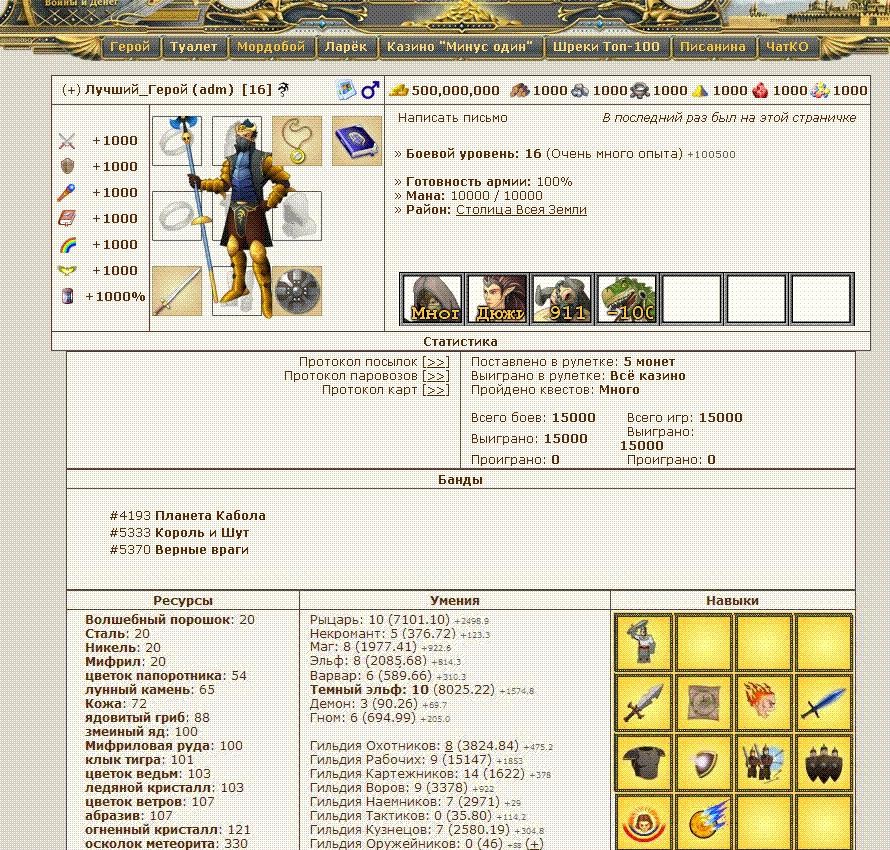The image size is (890, 850).
Task: Click the round shield item slot
Action: [x=297, y=291]
